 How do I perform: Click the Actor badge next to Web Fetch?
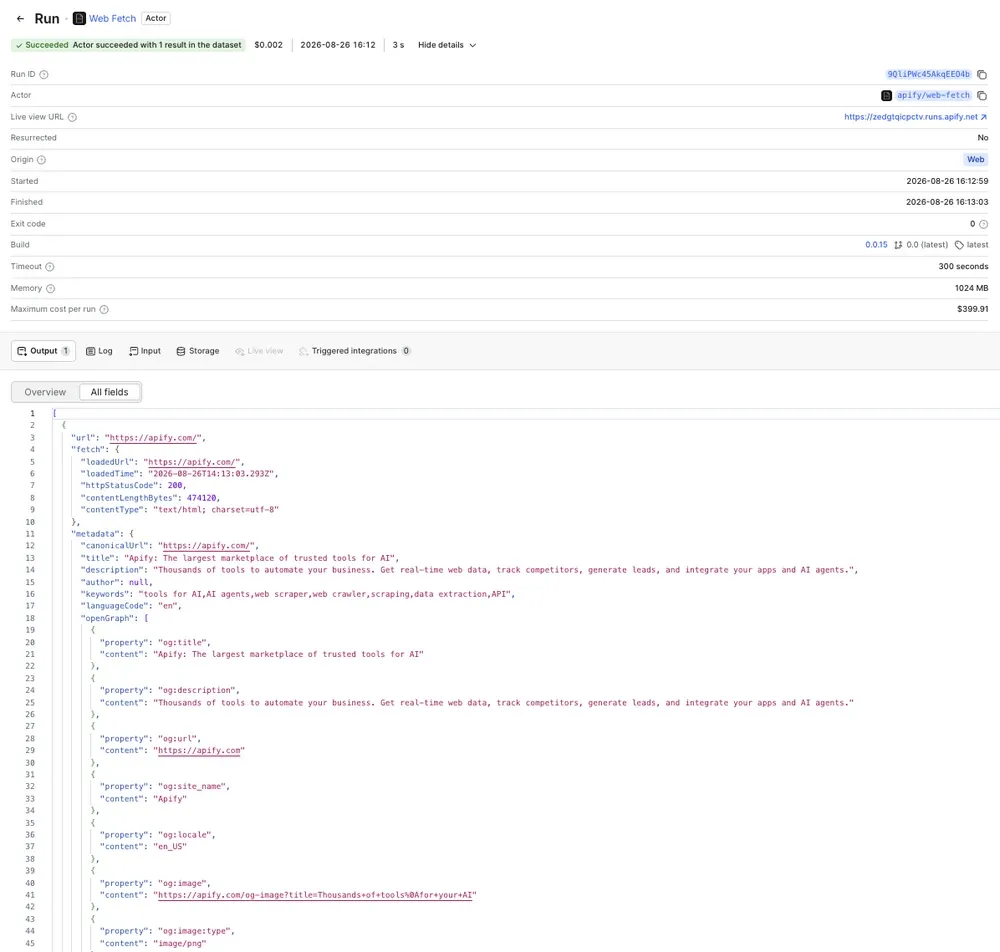(x=156, y=18)
